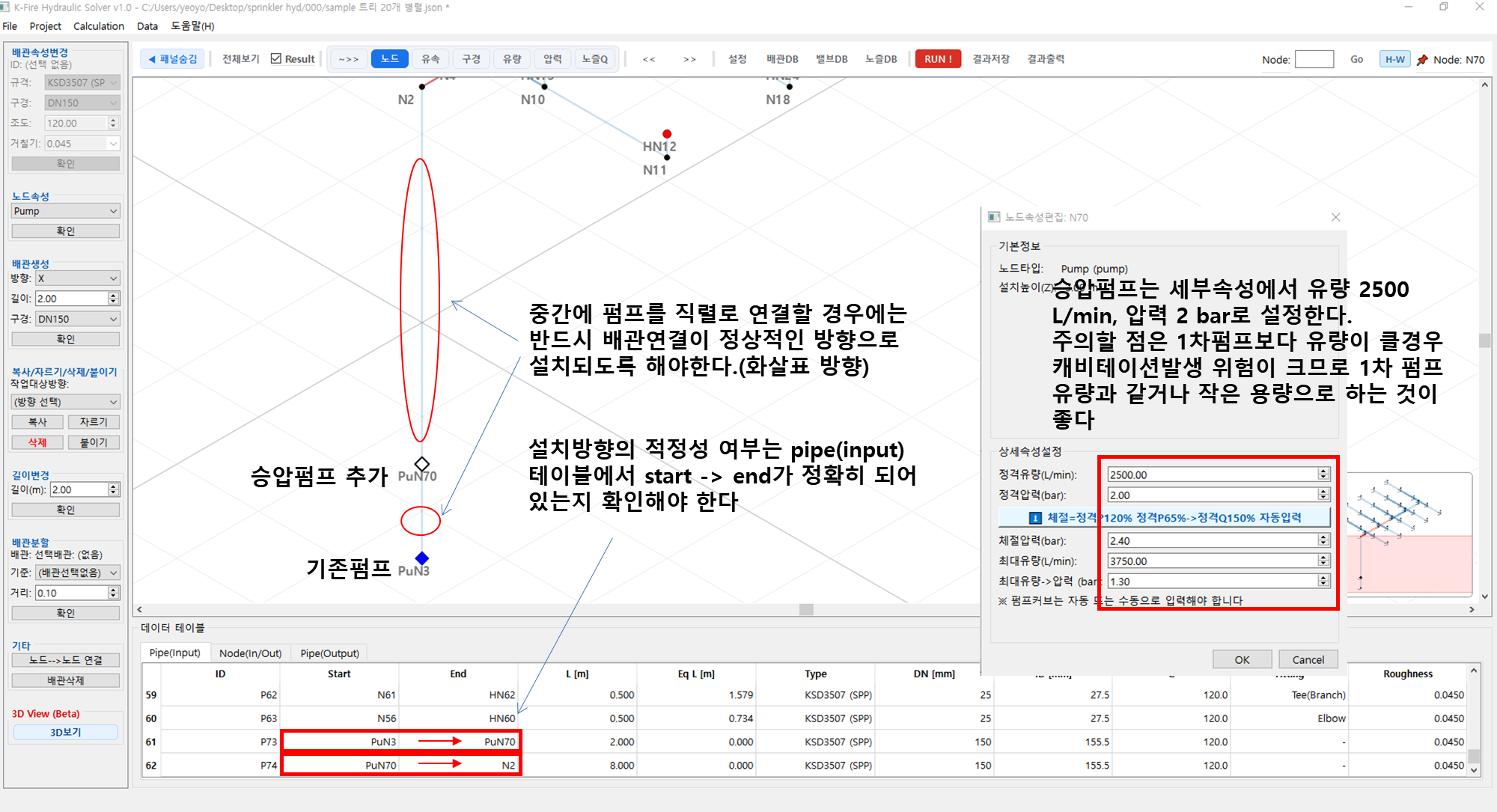Click the red 삭제 delete button
Viewport: 1497px width, 812px height.
pos(37,442)
